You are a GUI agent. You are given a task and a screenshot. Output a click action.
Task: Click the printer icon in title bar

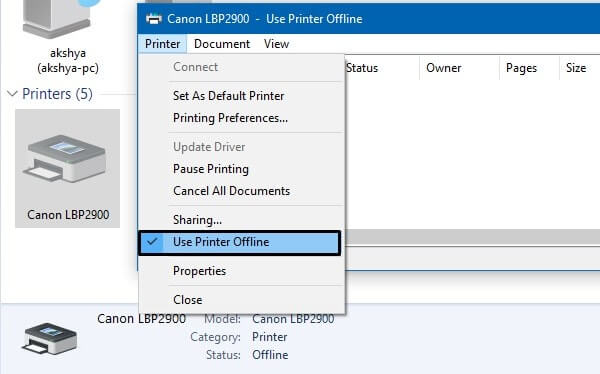pyautogui.click(x=154, y=19)
